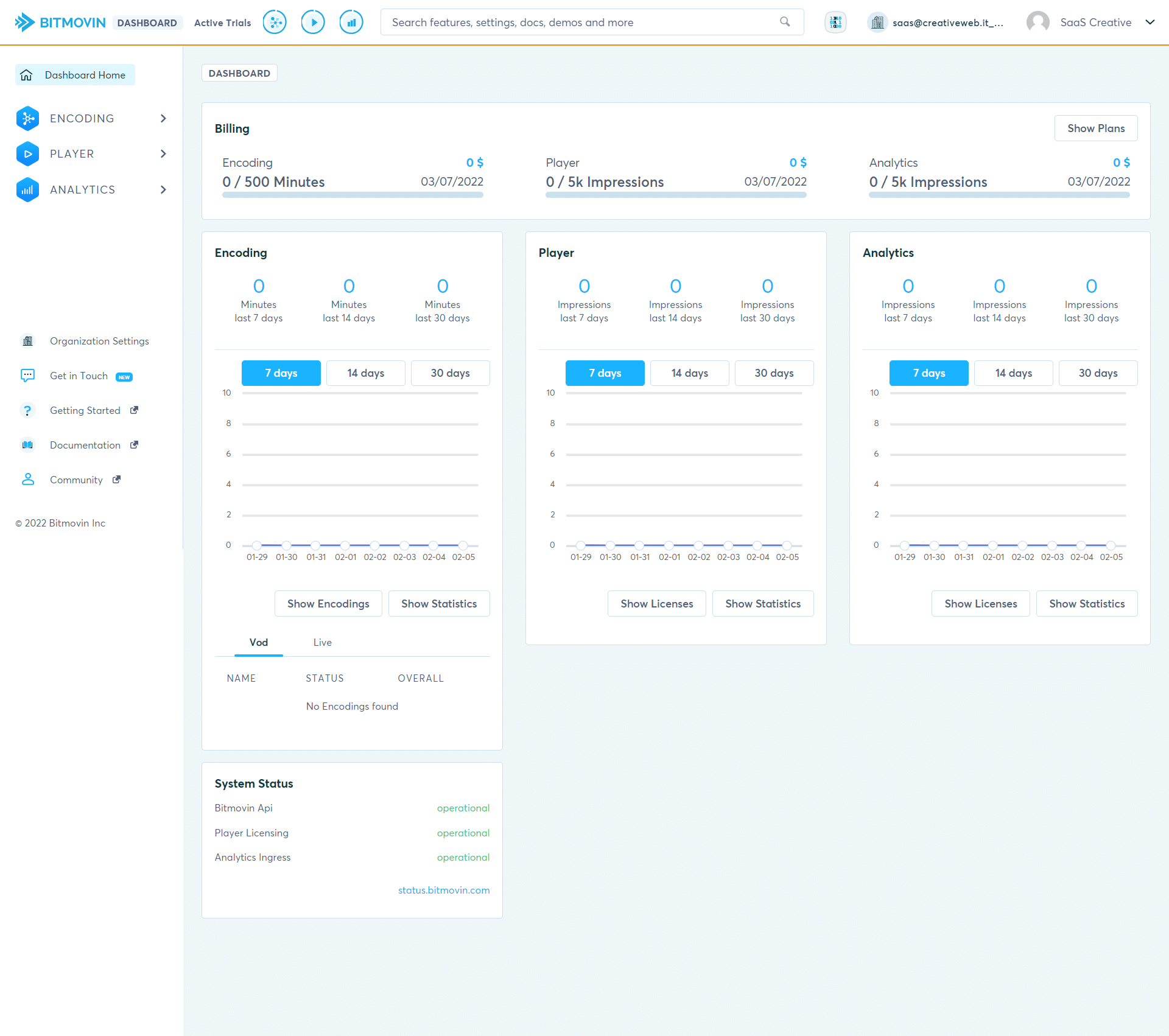Click the Get in Touch icon
Screen dimensions: 1169x1036
[x=28, y=376]
